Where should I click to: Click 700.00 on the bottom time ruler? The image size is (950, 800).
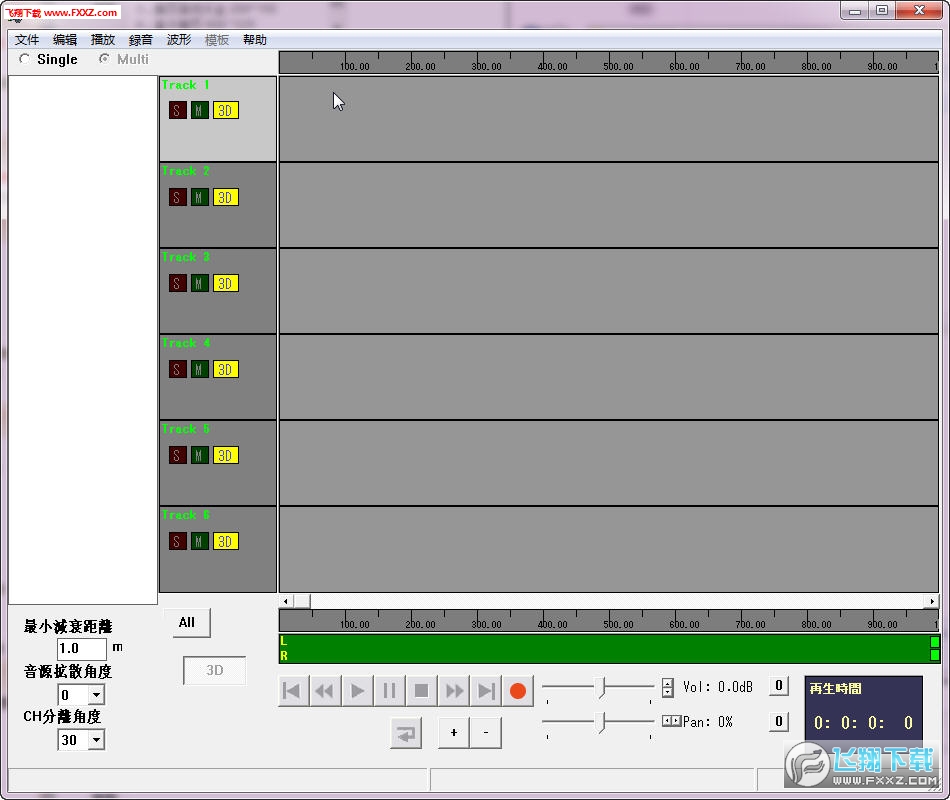tap(750, 624)
